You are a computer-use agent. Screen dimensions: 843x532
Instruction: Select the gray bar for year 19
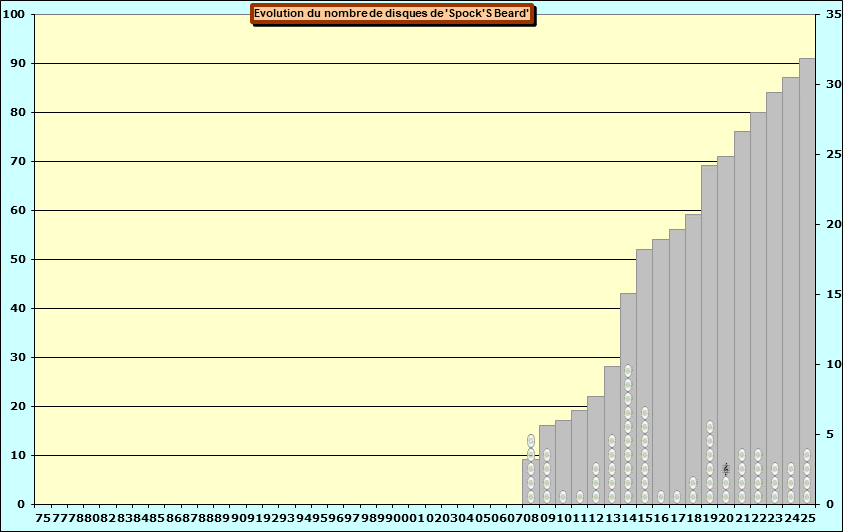pyautogui.click(x=710, y=335)
